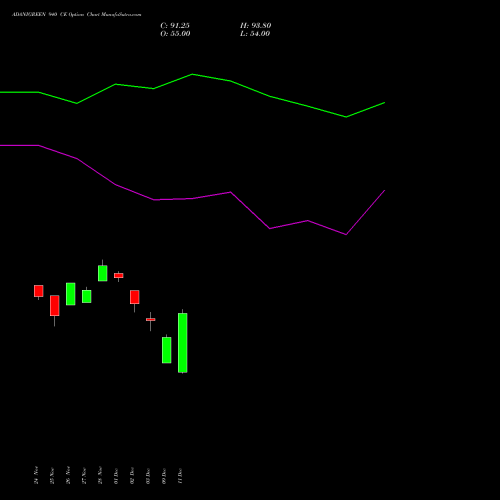
Task: Click the red candlestick for 24 Nov
Action: pyautogui.click(x=39, y=291)
